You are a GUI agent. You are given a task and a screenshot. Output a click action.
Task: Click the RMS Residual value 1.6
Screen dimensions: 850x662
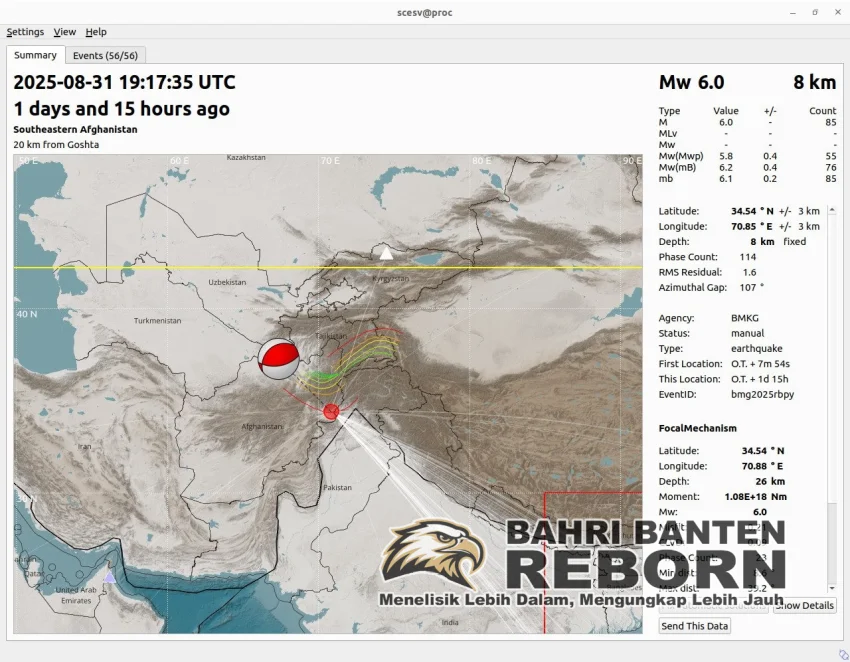click(749, 272)
